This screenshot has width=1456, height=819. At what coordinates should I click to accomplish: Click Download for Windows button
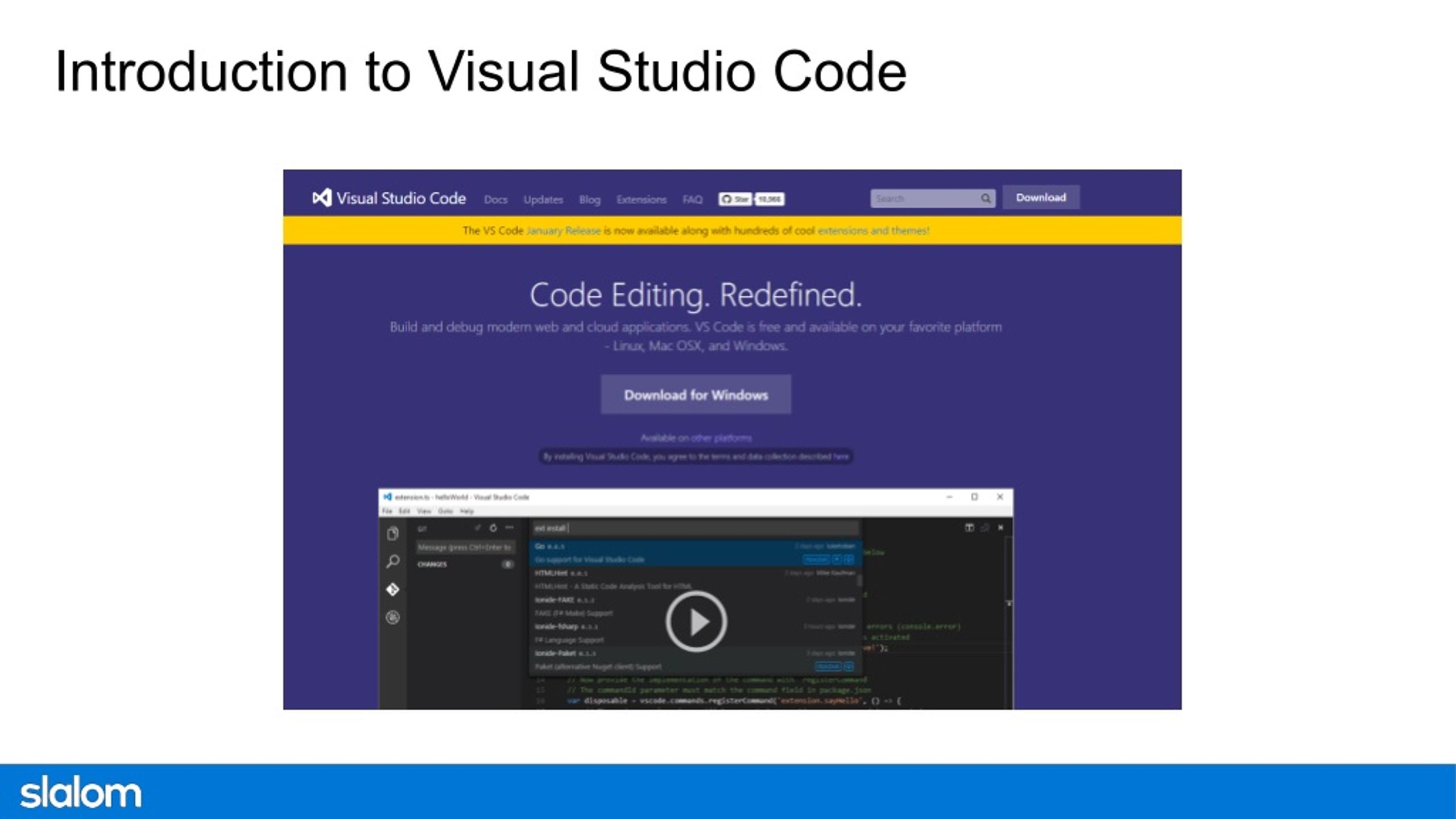696,394
